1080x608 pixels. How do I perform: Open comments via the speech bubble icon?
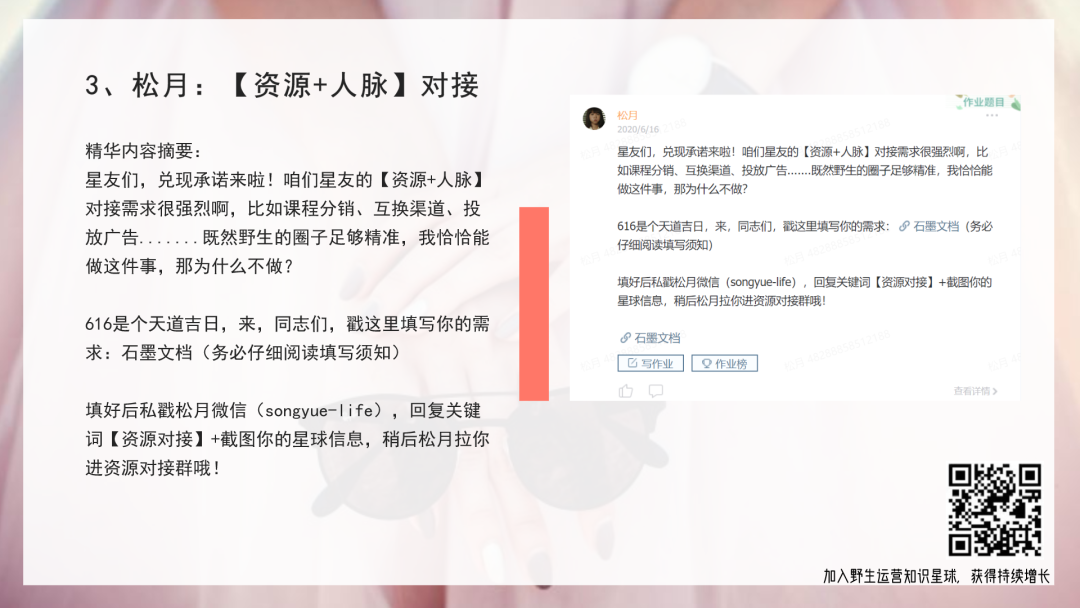[656, 391]
